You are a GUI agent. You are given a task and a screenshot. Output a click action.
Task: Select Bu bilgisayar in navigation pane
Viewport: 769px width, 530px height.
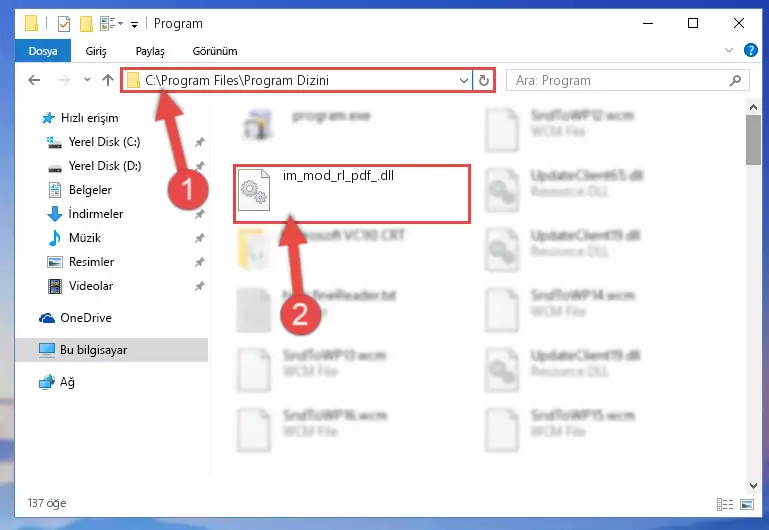tap(112, 350)
